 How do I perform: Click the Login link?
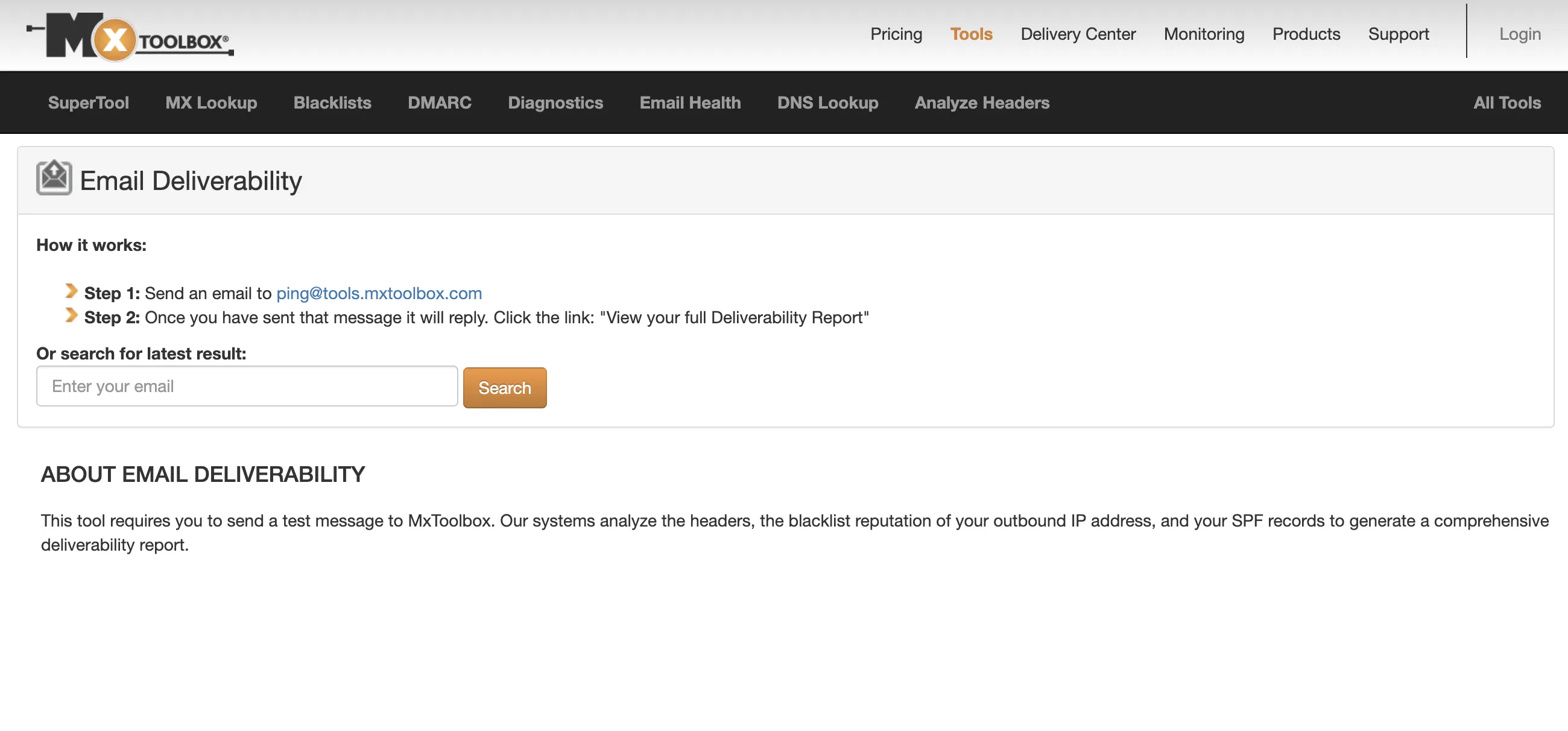point(1519,34)
